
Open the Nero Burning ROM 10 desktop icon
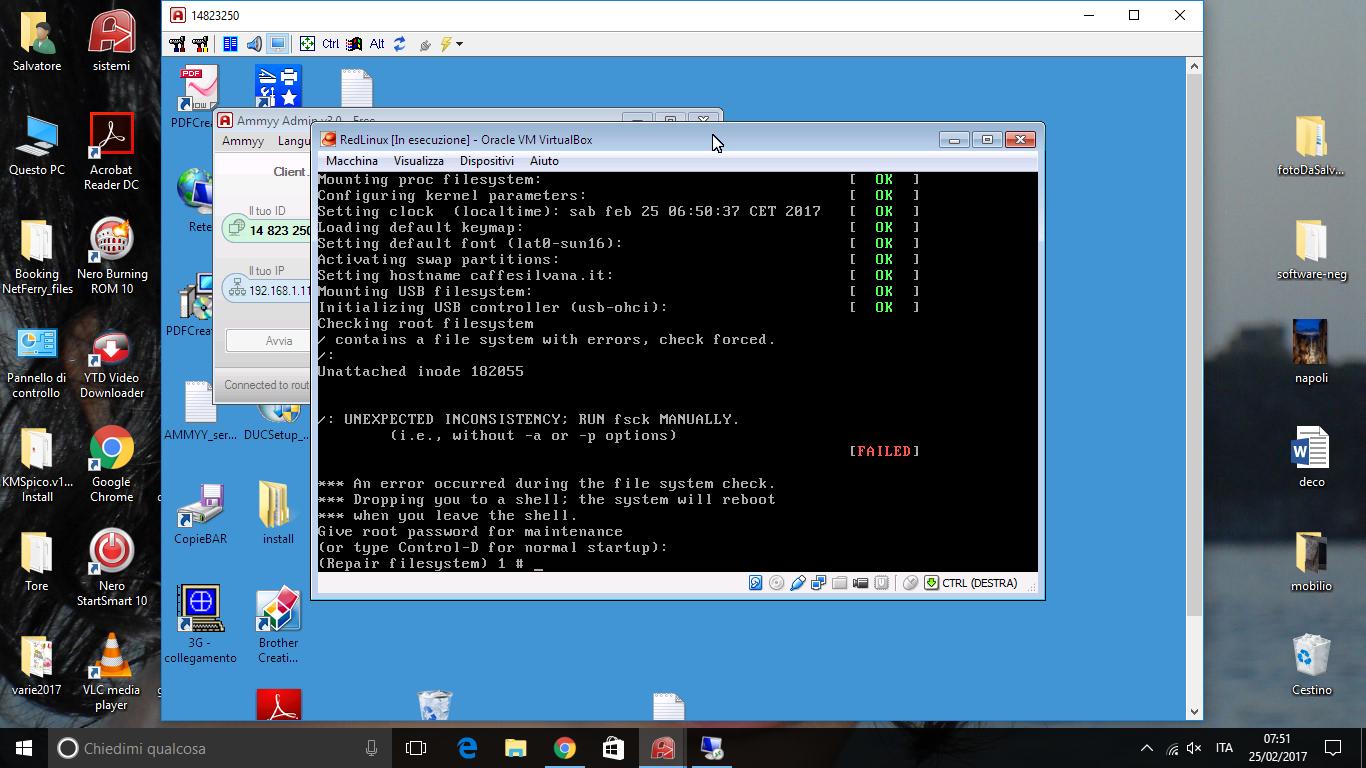click(x=111, y=256)
